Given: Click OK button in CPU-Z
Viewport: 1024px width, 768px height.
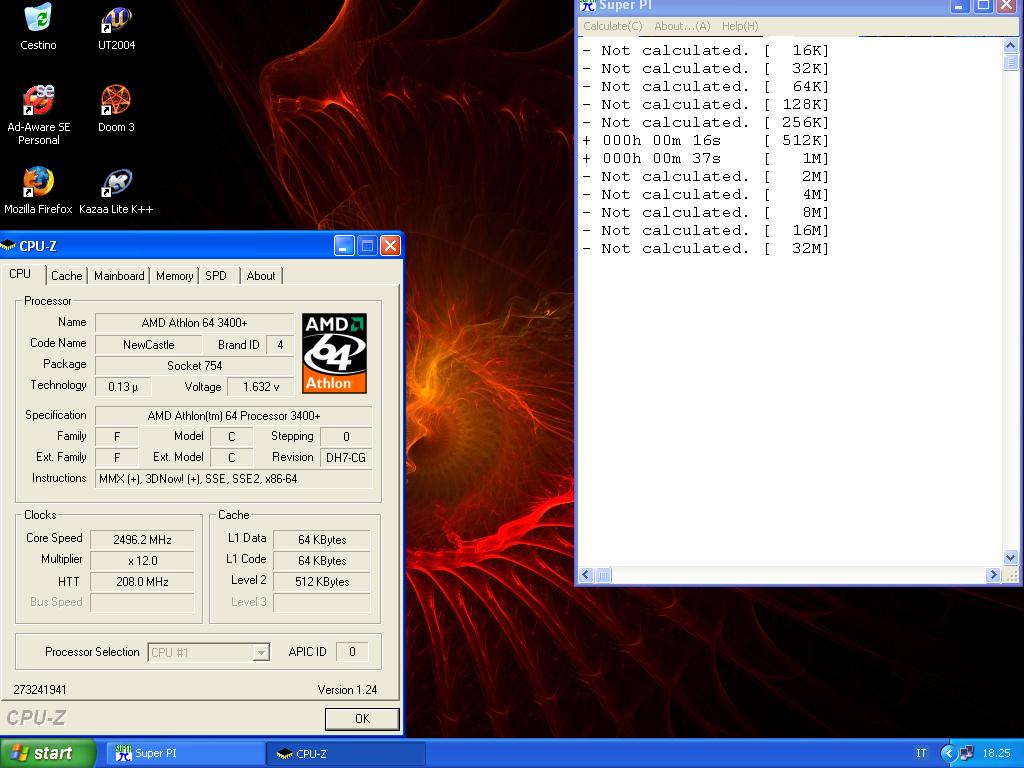Looking at the screenshot, I should coord(362,718).
